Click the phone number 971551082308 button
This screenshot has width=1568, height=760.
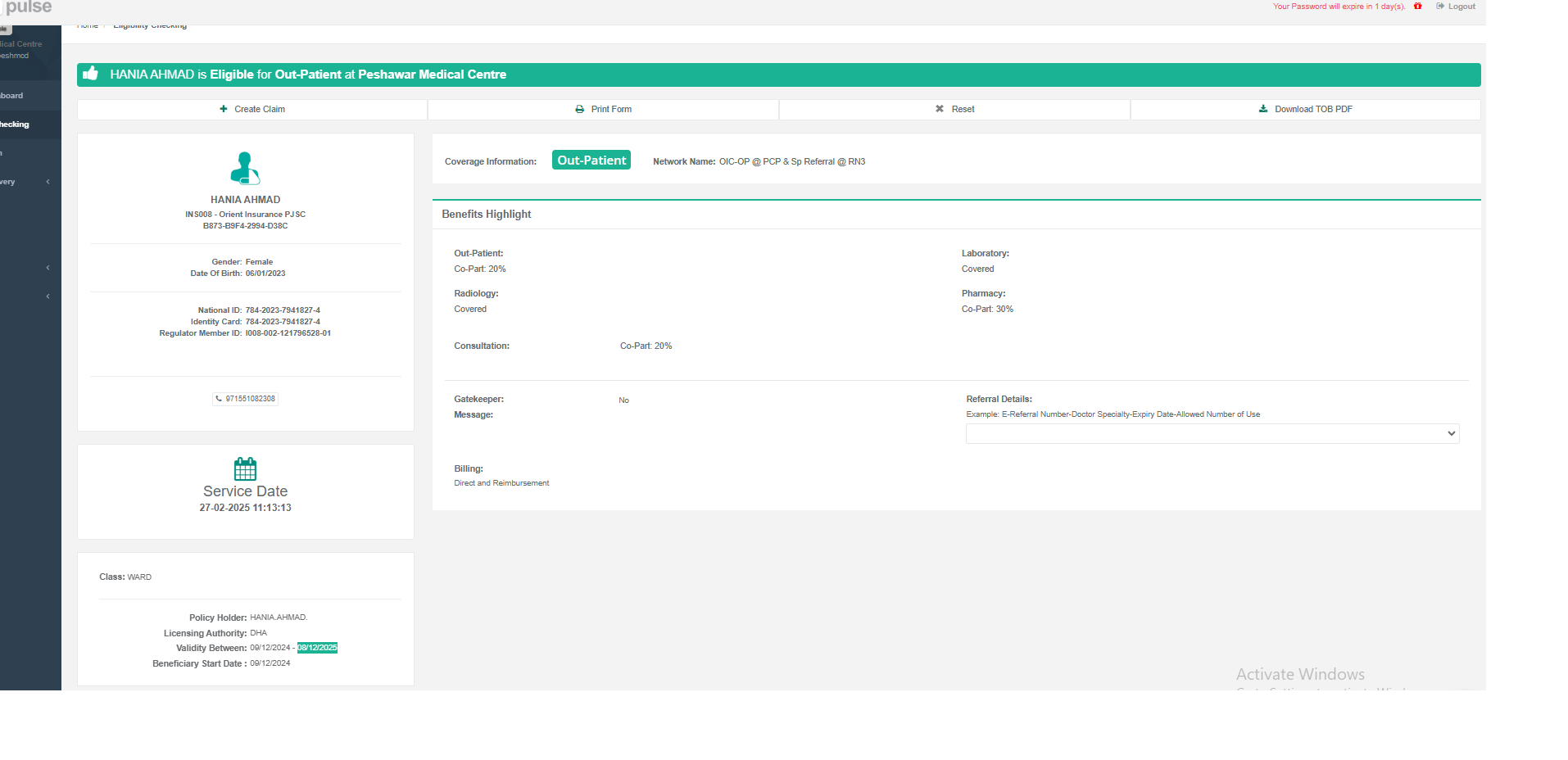(x=246, y=399)
